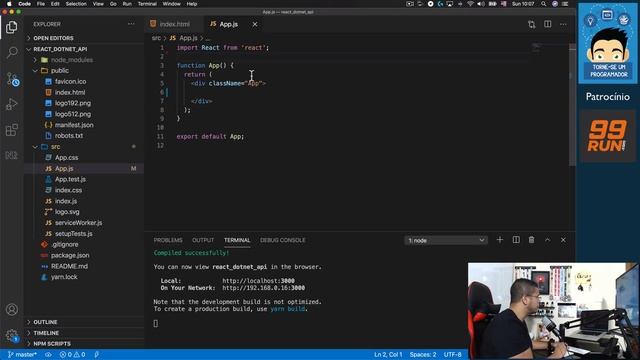
Task: Open the Accounts icon in activity bar
Action: point(12,309)
